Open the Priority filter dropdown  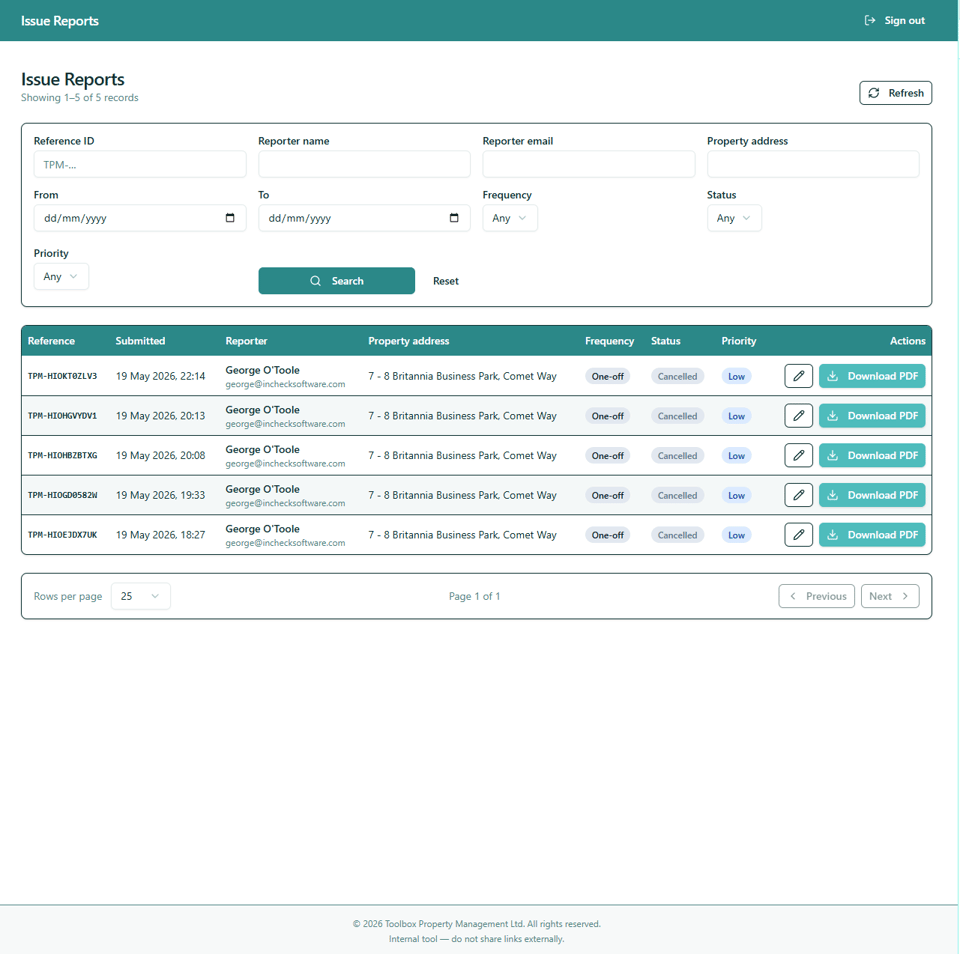pos(61,277)
